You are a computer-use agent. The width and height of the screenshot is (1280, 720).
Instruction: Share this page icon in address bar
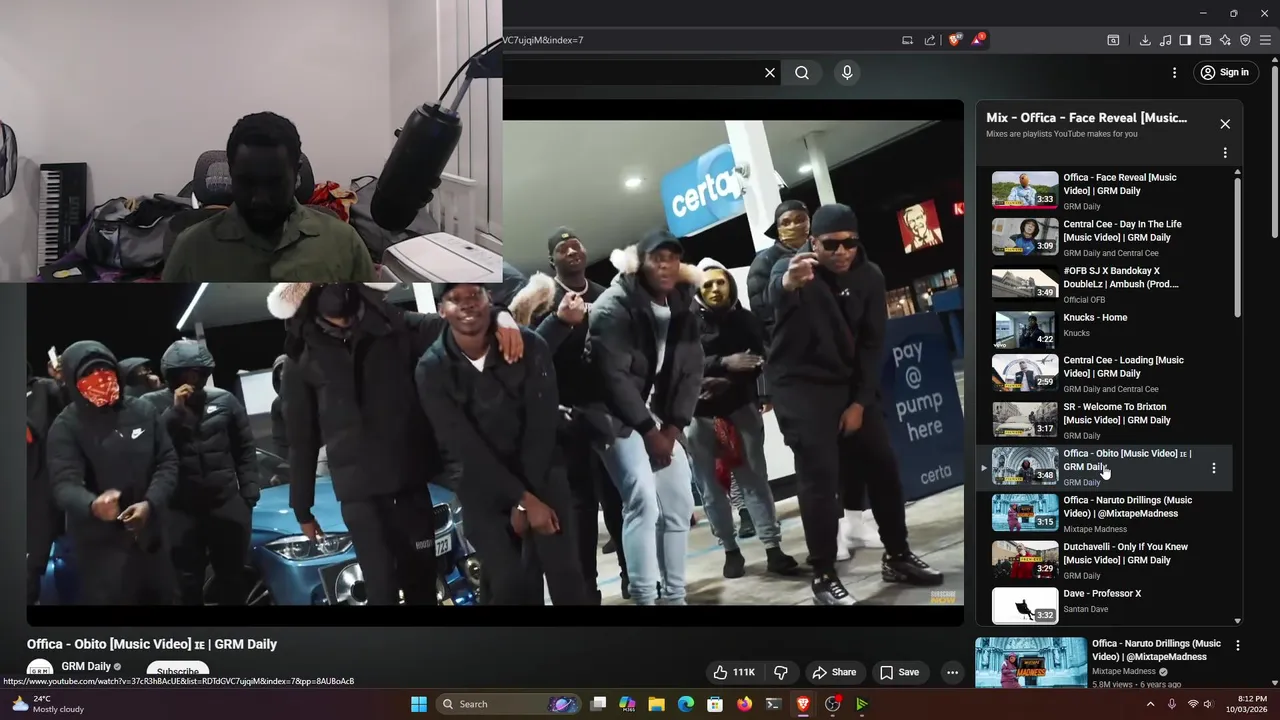click(930, 40)
